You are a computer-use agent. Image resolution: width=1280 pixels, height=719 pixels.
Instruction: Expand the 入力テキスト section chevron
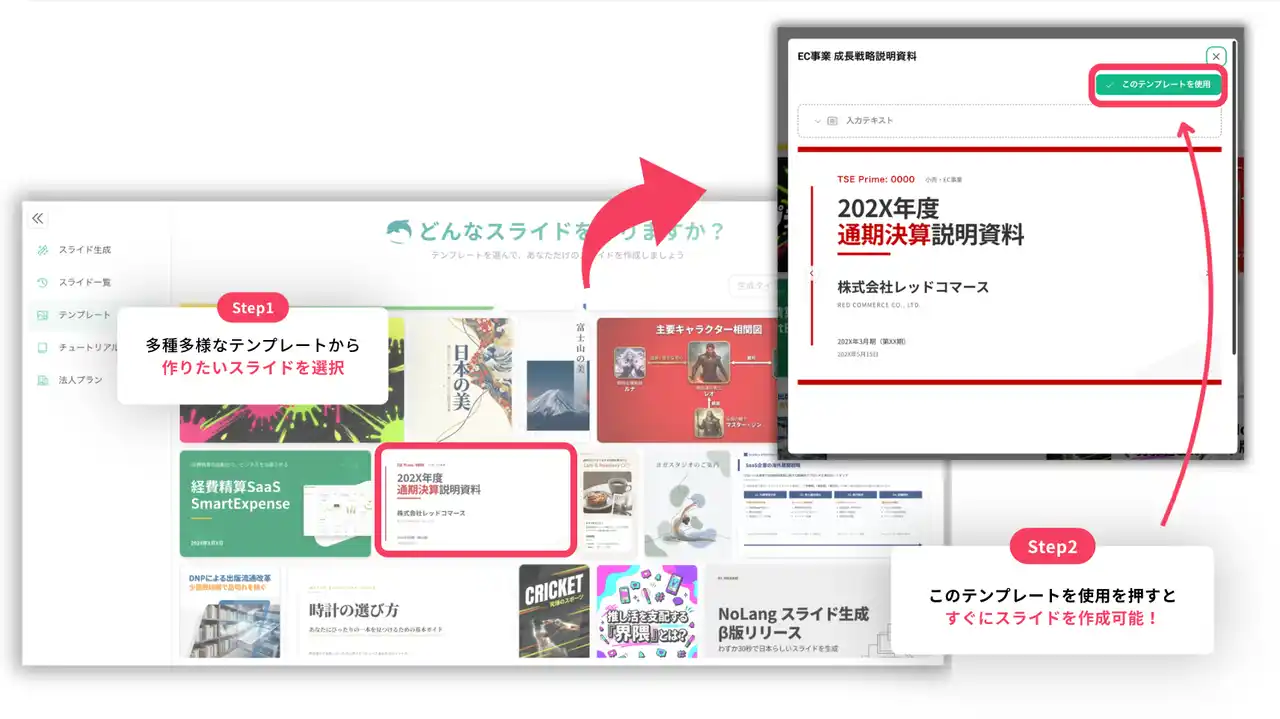point(817,121)
